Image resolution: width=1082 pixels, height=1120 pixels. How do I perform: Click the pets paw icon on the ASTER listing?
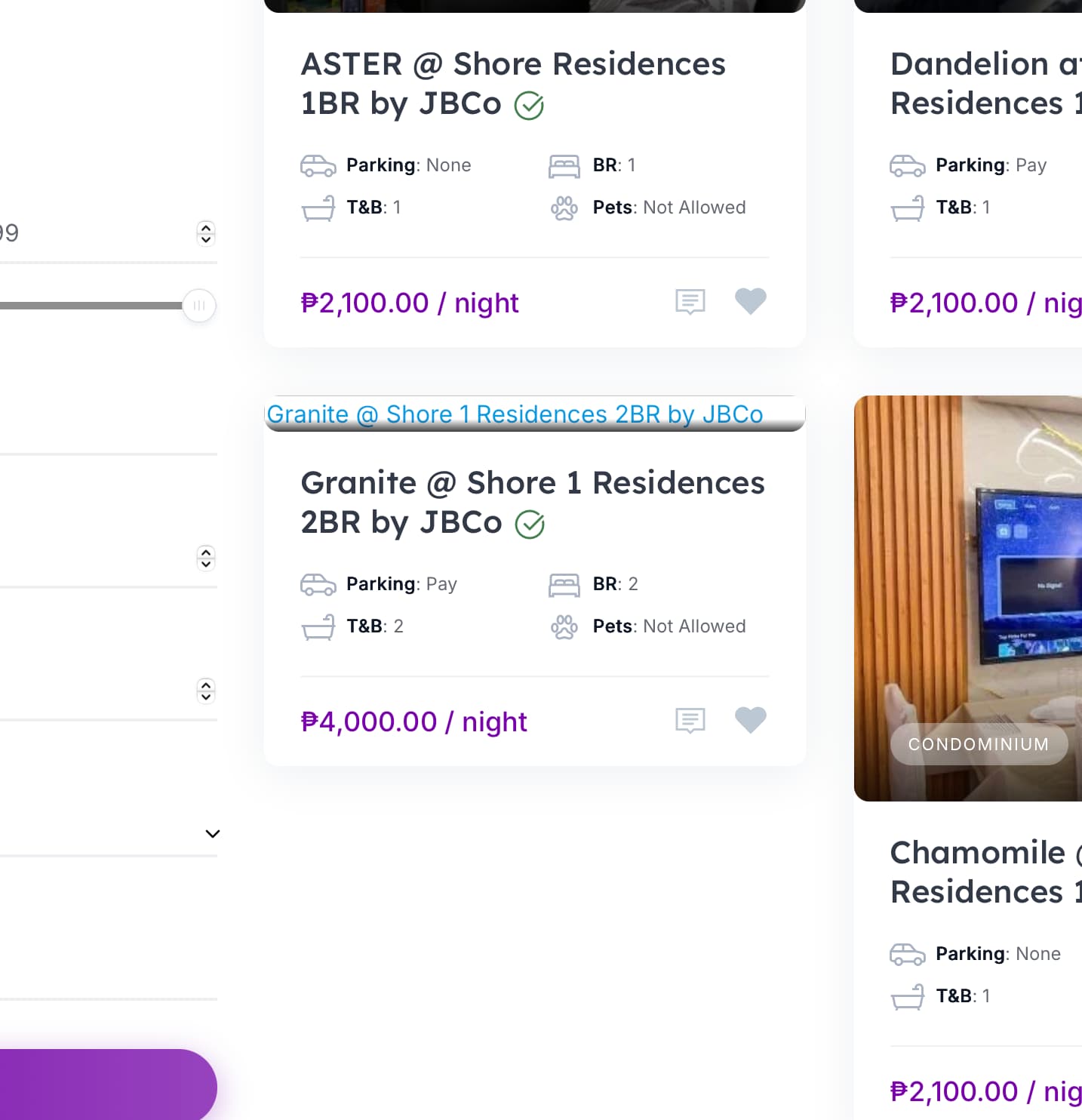pyautogui.click(x=564, y=208)
